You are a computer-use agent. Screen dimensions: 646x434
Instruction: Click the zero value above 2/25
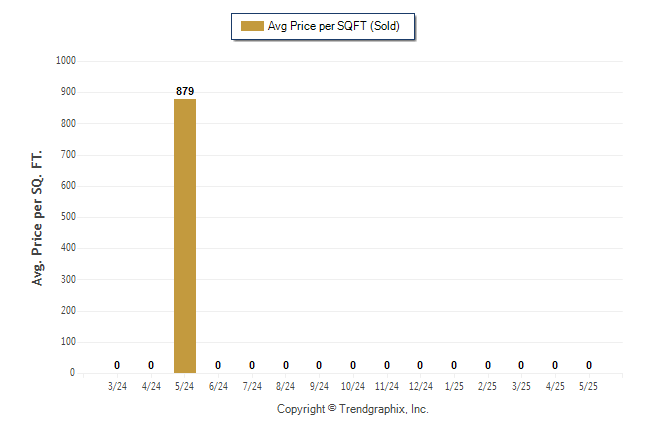pos(488,365)
